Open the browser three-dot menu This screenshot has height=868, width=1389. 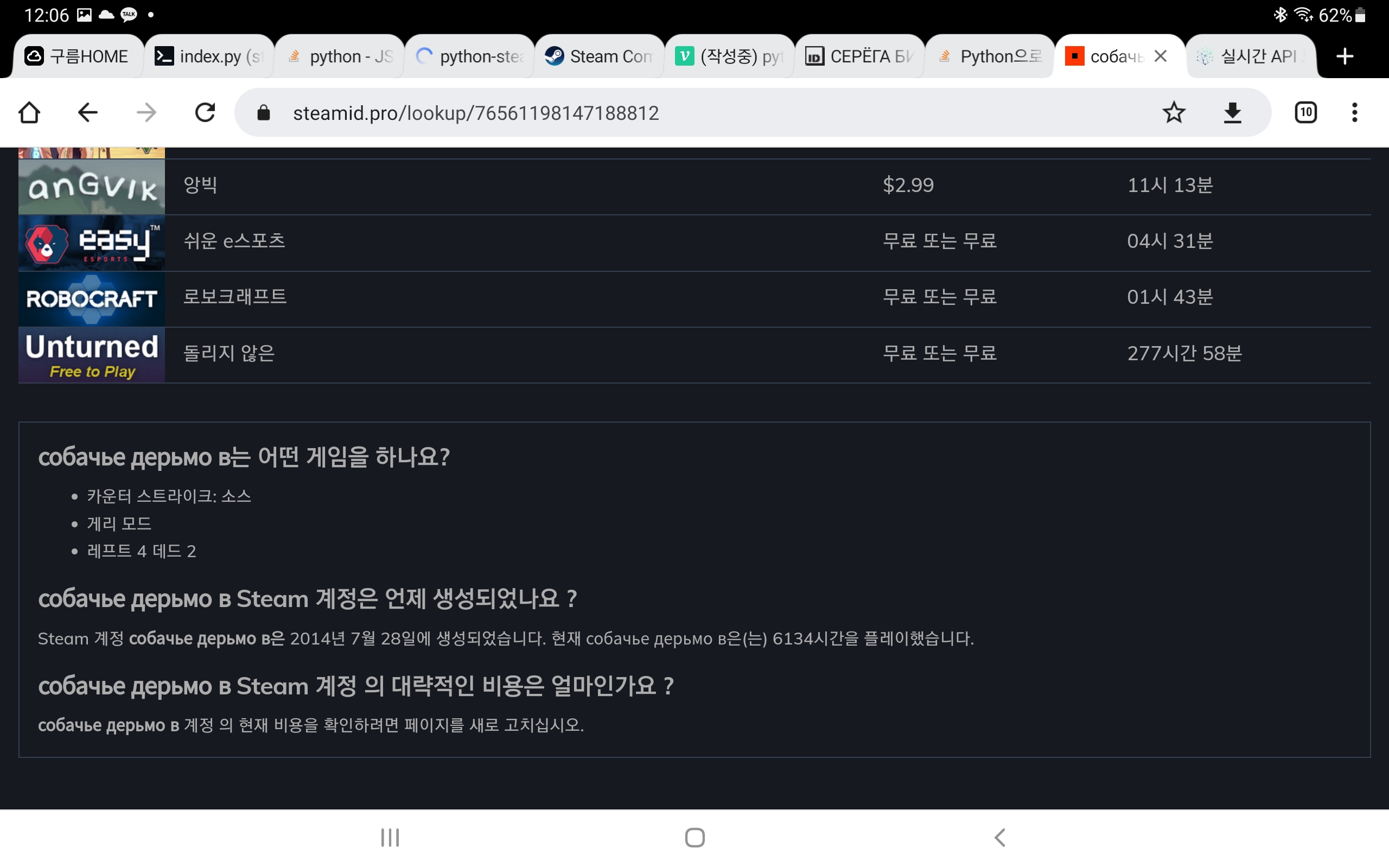(1355, 112)
